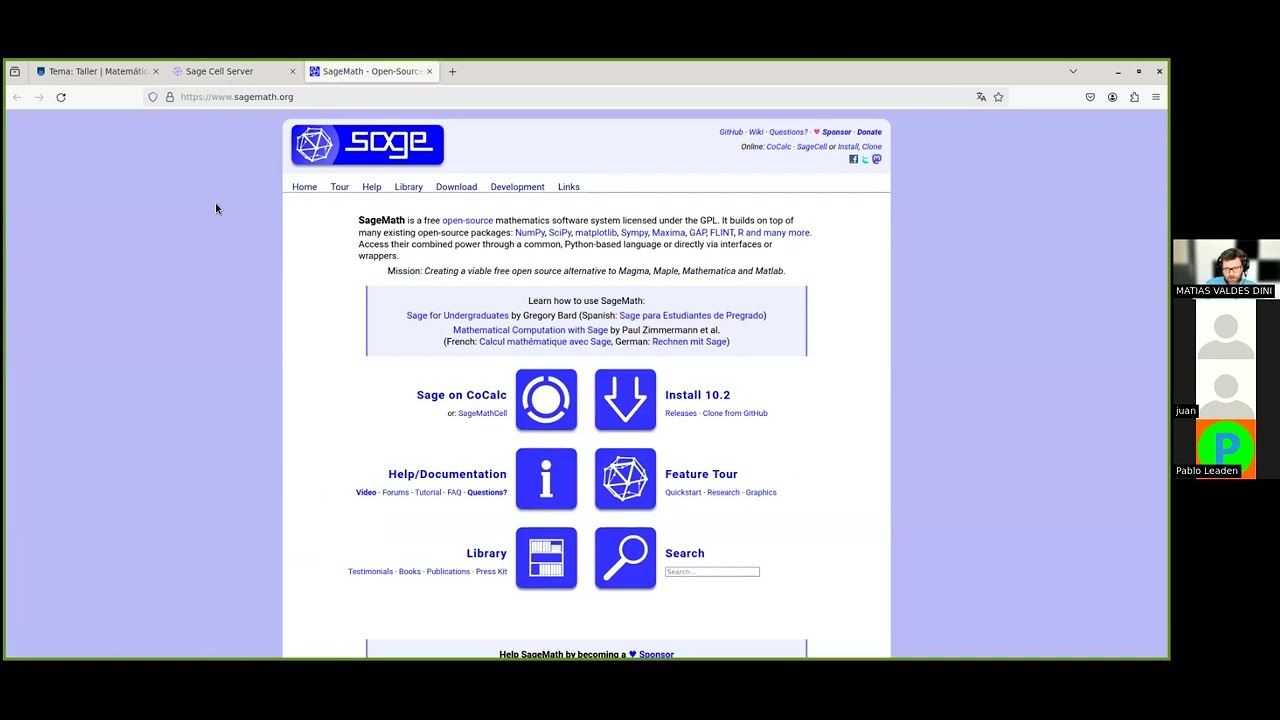Go forward using browser forward arrow
The image size is (1280, 720).
pos(39,97)
